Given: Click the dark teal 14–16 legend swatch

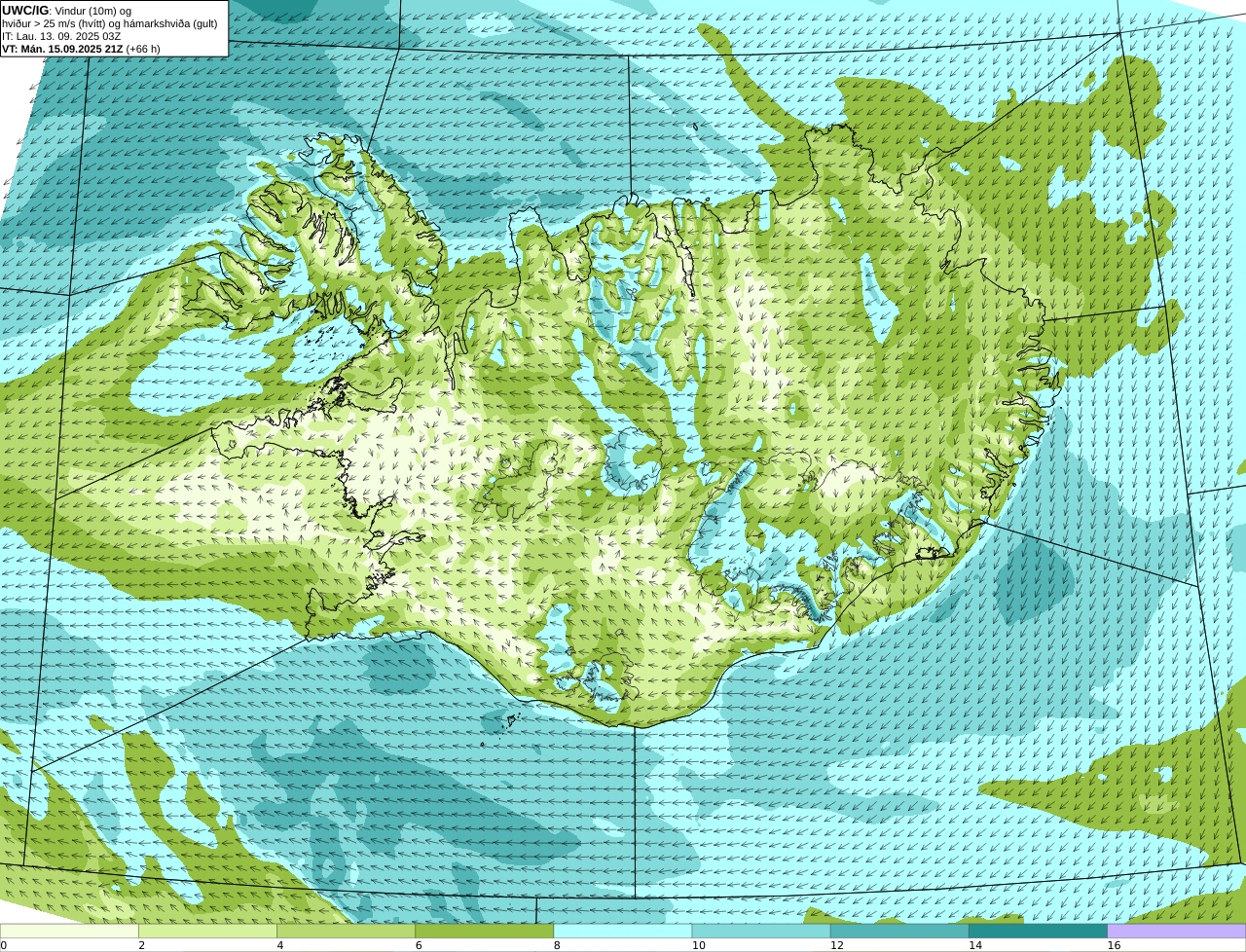Looking at the screenshot, I should [x=1039, y=932].
